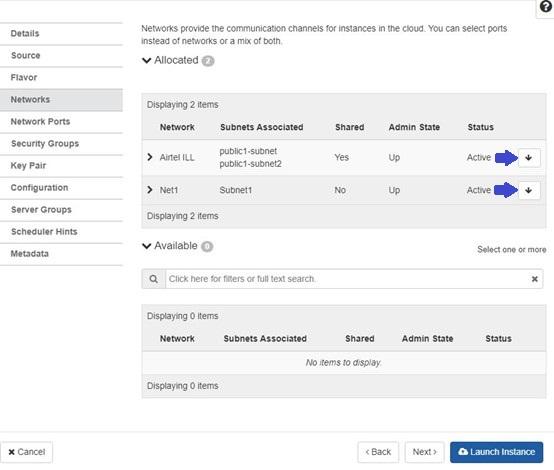Open the Details step
This screenshot has width=554, height=470.
(x=61, y=34)
